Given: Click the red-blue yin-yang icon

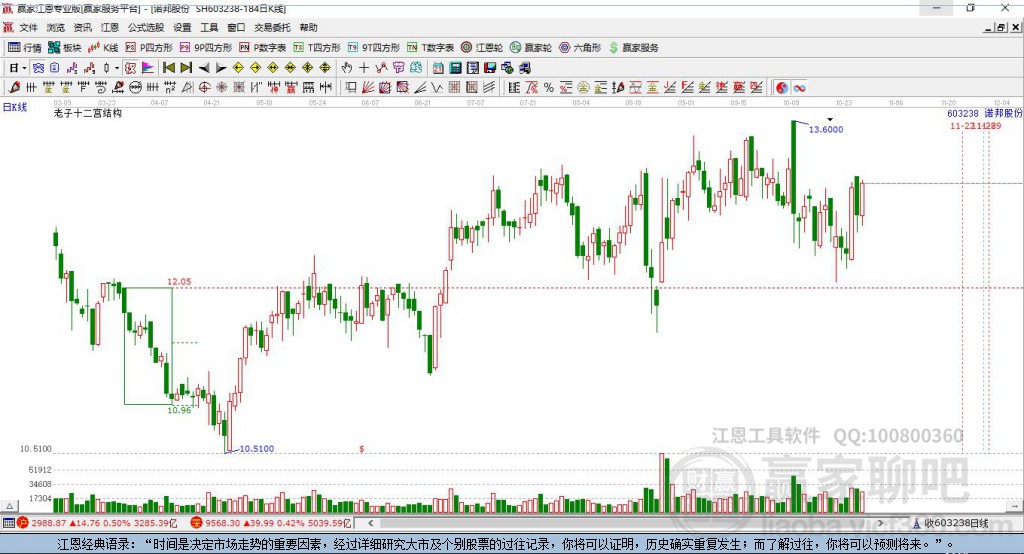Looking at the screenshot, I should pyautogui.click(x=782, y=88).
